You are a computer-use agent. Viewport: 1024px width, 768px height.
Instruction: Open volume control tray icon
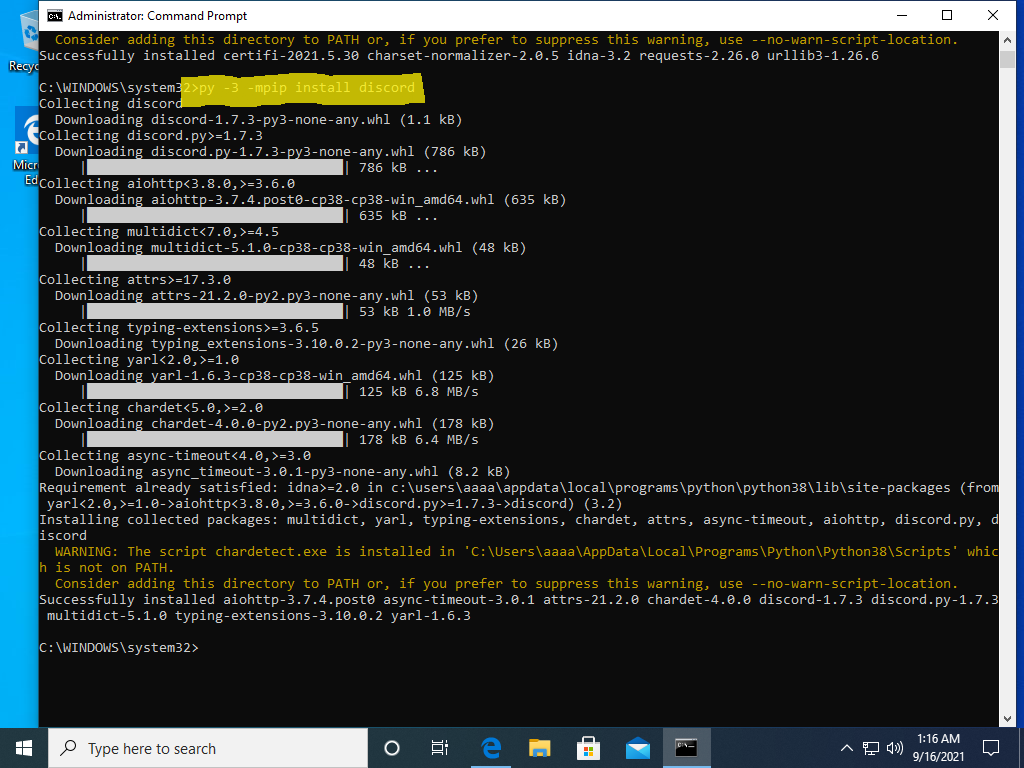pyautogui.click(x=895, y=748)
